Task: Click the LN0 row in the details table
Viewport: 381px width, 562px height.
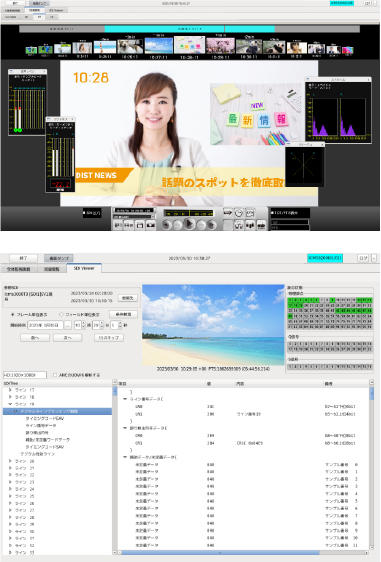Action: click(x=243, y=406)
